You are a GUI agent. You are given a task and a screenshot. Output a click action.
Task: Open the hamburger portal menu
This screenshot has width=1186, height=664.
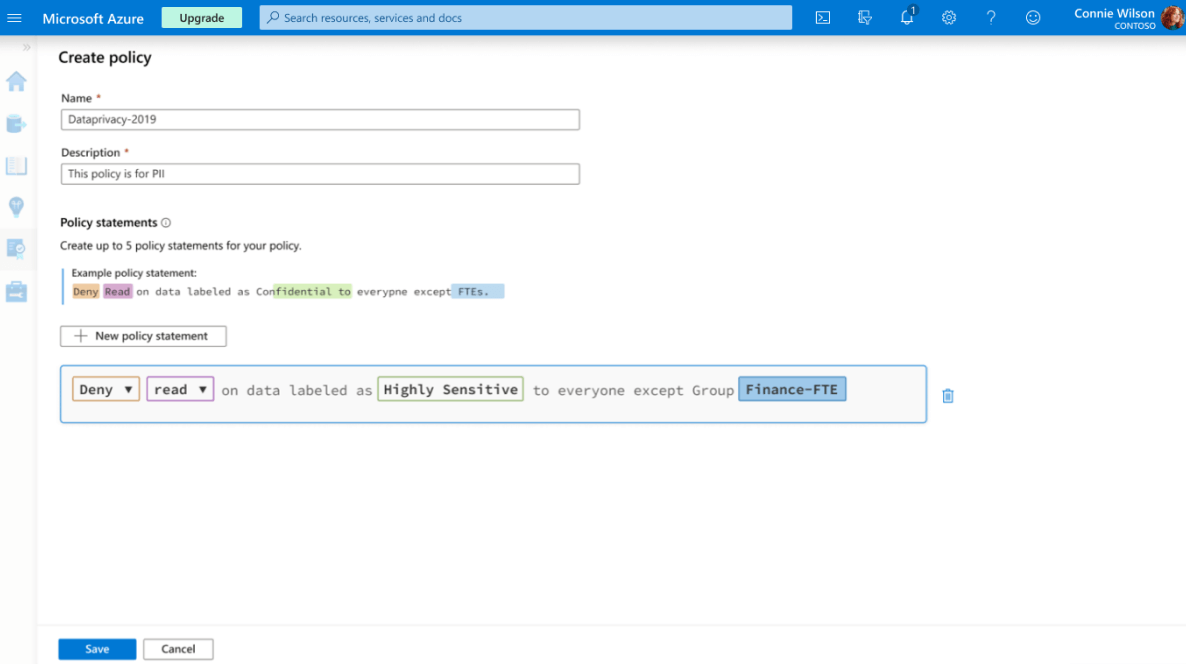(x=15, y=18)
